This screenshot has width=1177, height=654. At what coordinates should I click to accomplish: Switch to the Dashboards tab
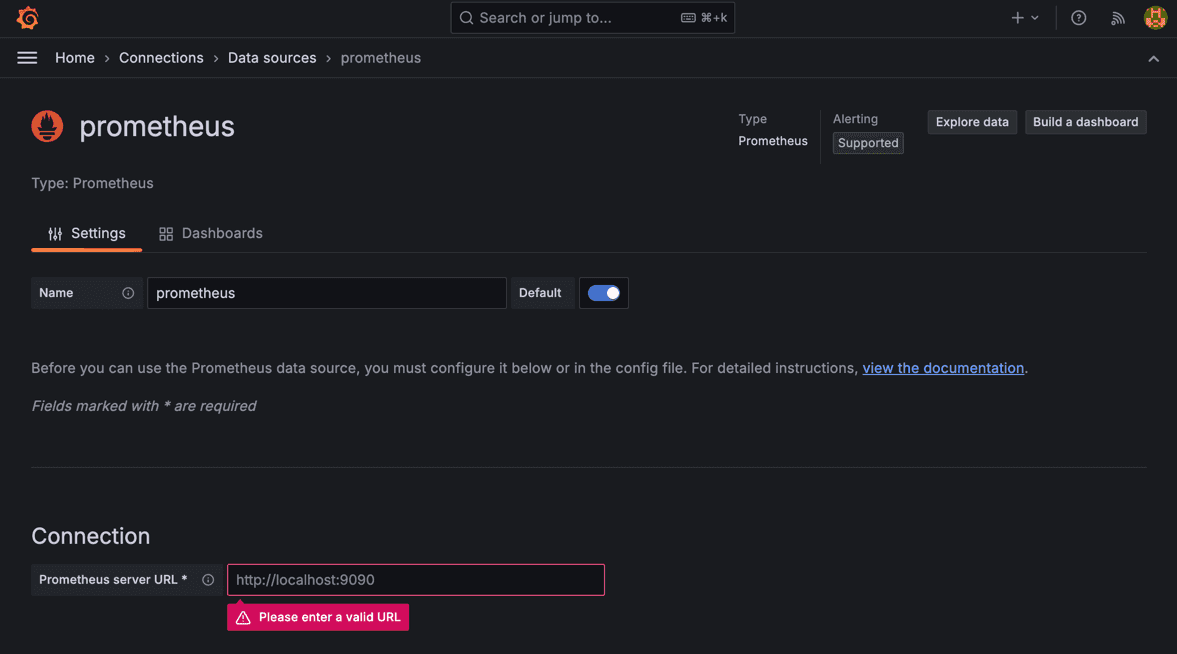pos(211,234)
